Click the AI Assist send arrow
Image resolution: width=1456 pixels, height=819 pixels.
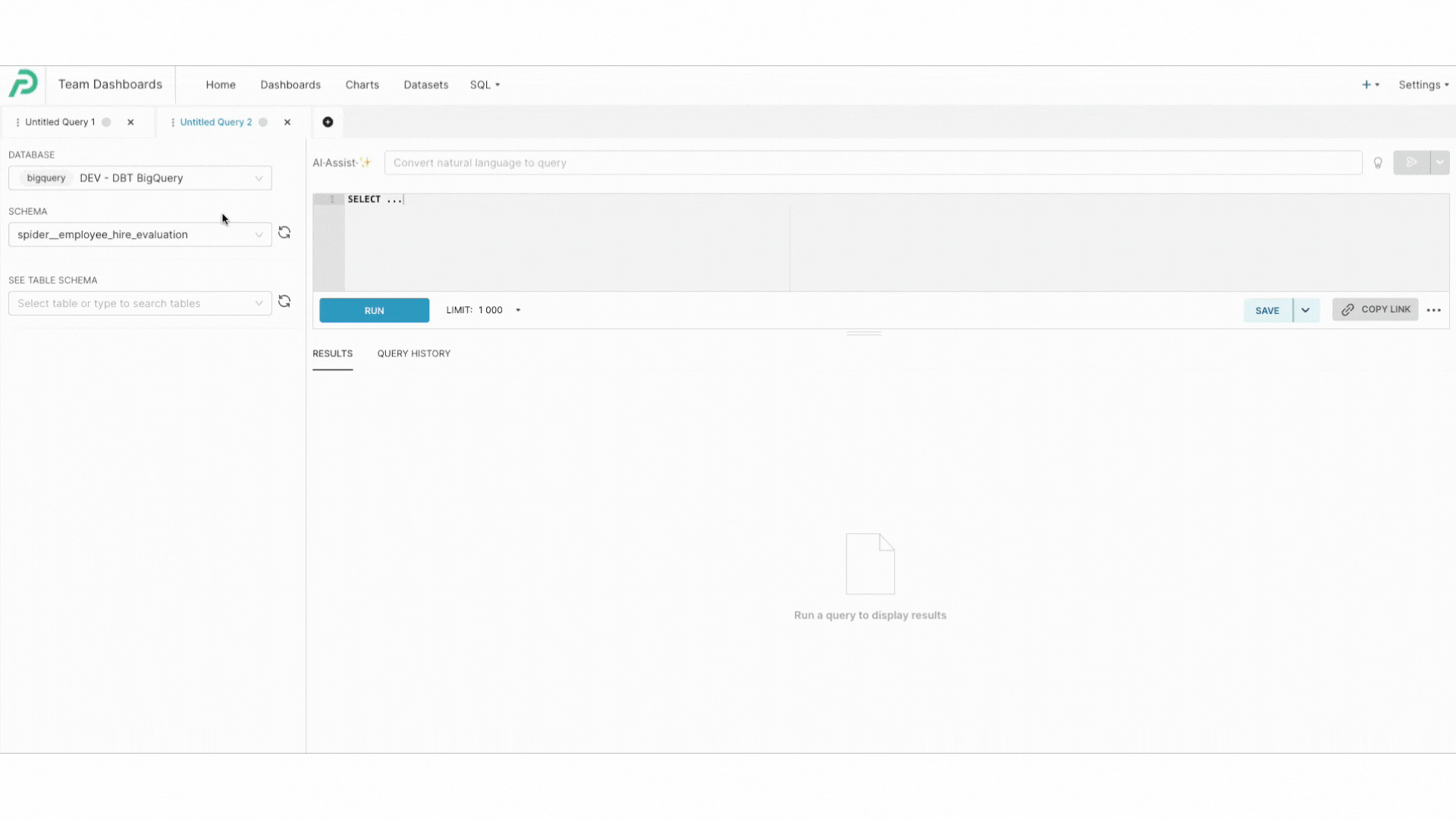pos(1411,162)
